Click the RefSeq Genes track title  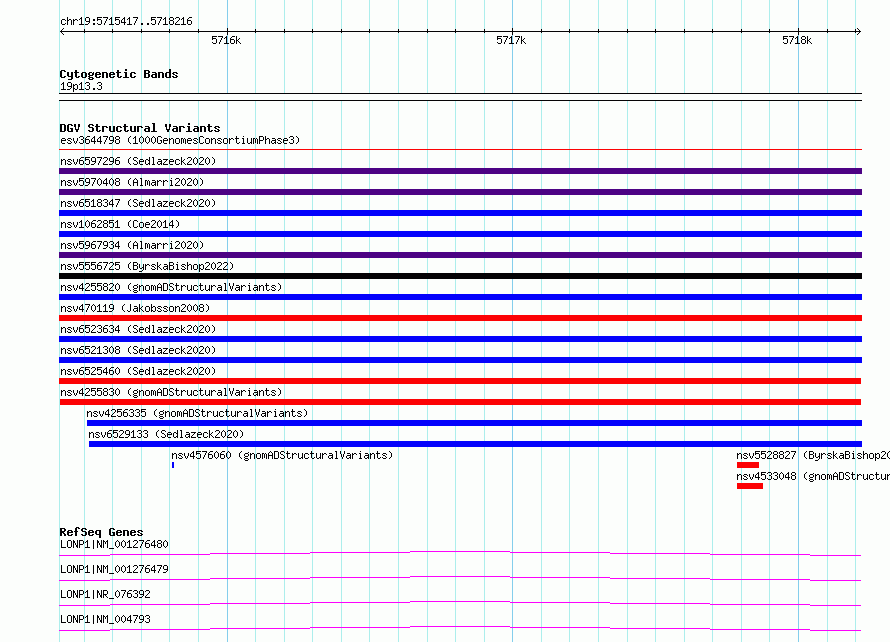pyautogui.click(x=101, y=532)
